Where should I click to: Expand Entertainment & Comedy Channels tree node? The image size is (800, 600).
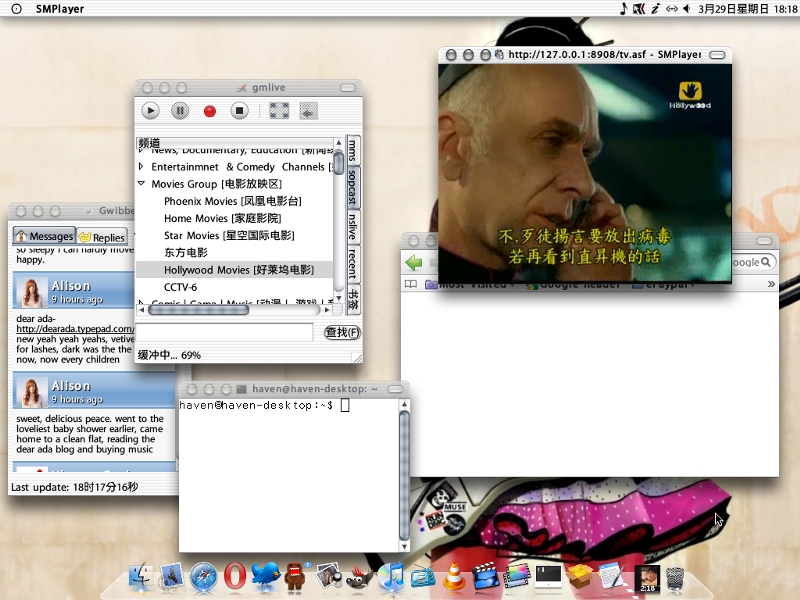pos(141,166)
